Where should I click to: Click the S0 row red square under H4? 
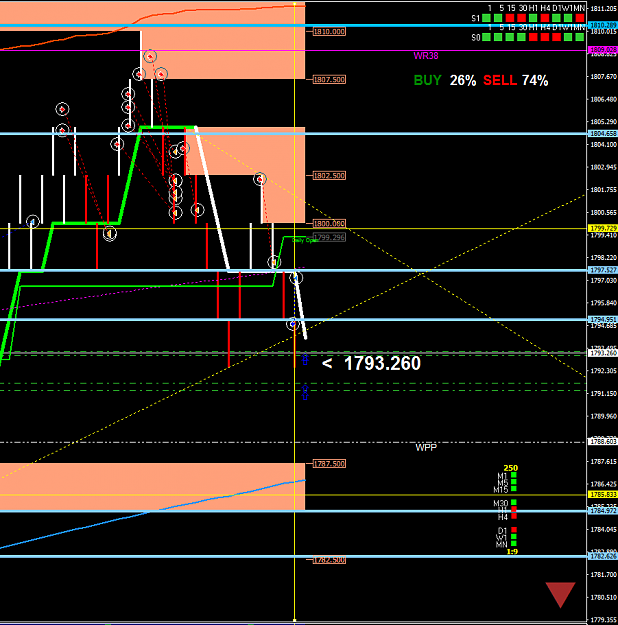coord(545,37)
